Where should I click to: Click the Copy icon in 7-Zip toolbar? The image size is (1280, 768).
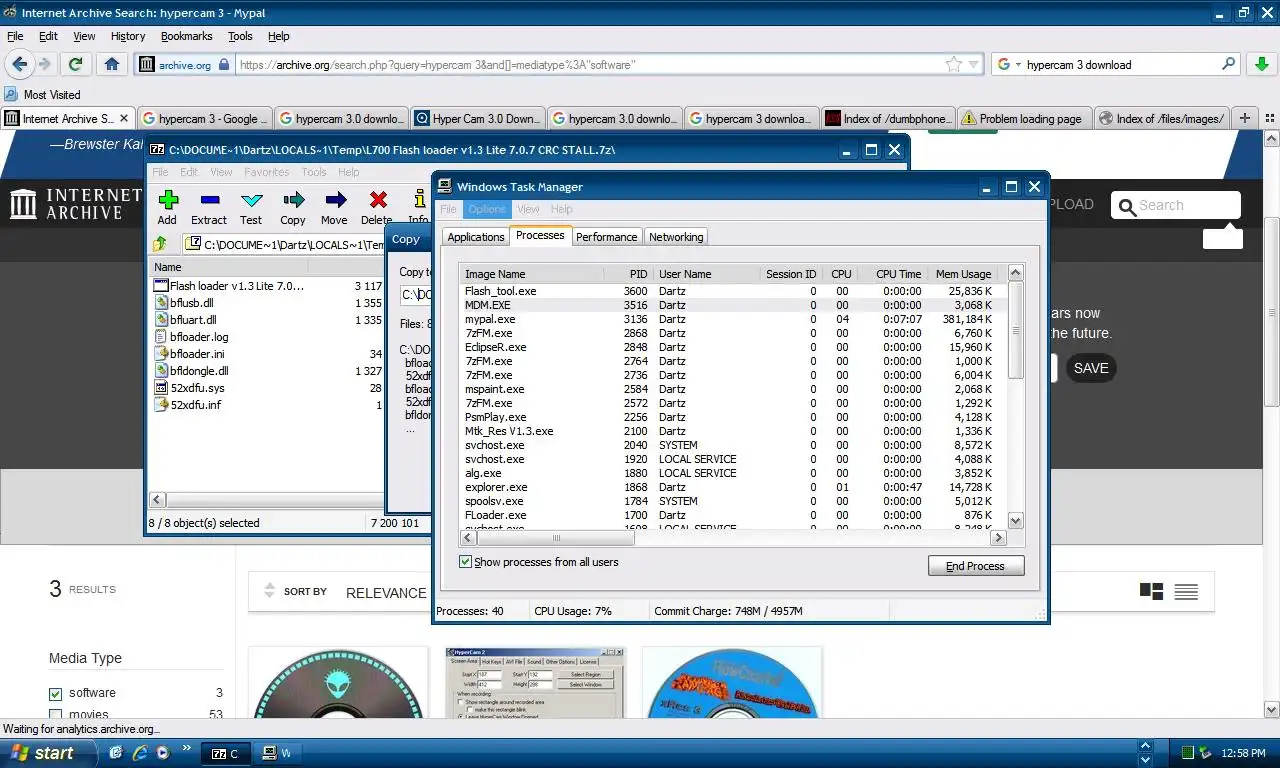[x=293, y=207]
